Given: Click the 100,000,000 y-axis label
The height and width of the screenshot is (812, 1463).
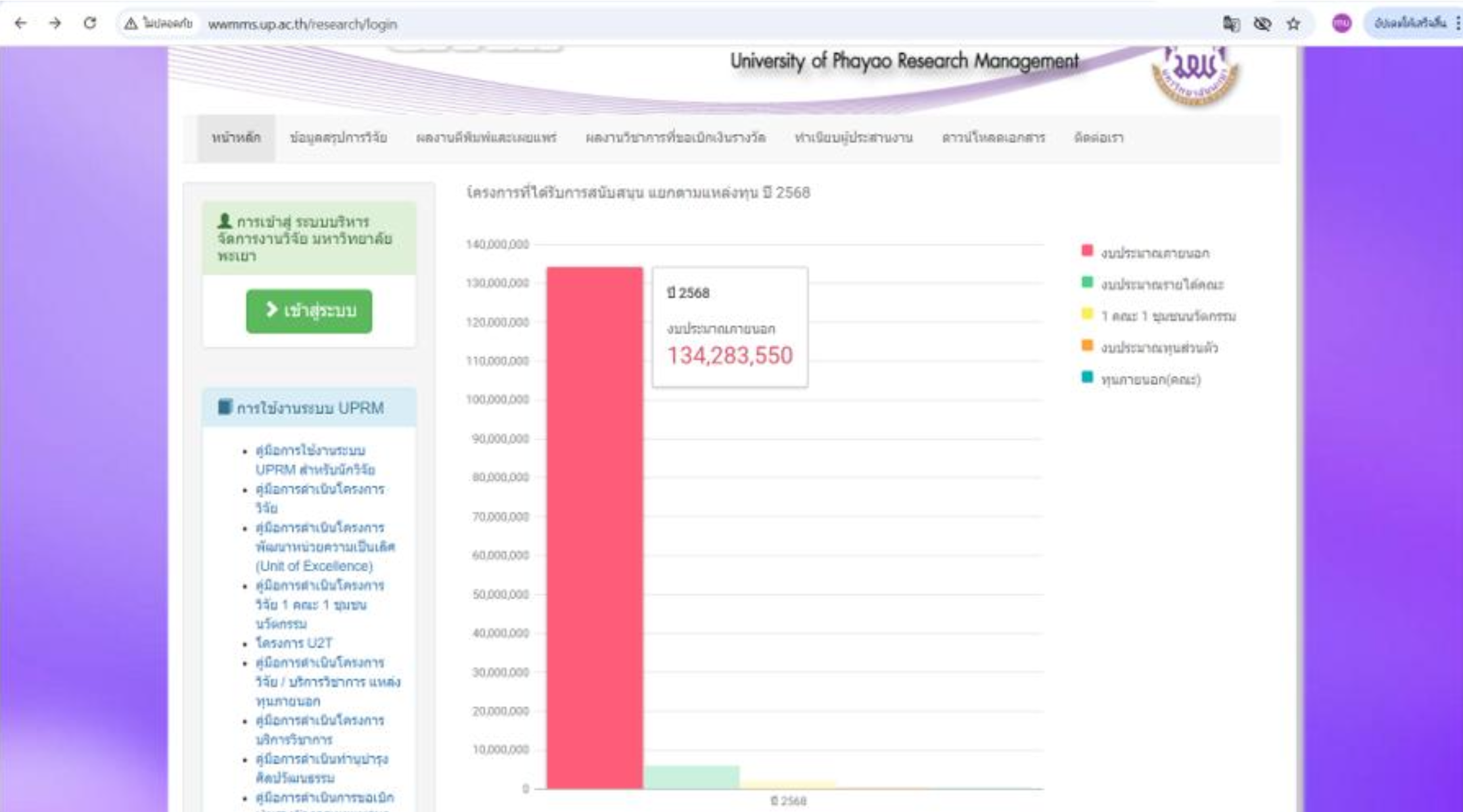Looking at the screenshot, I should point(498,399).
